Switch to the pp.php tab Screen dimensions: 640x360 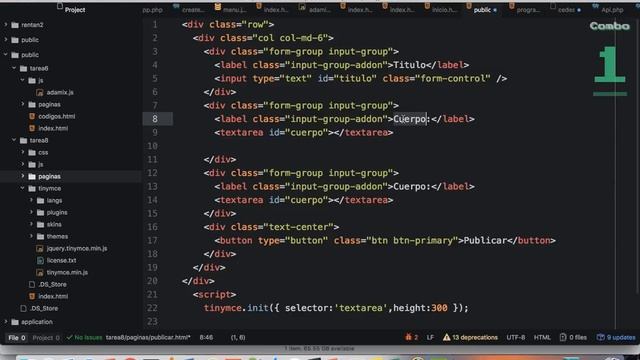152,10
